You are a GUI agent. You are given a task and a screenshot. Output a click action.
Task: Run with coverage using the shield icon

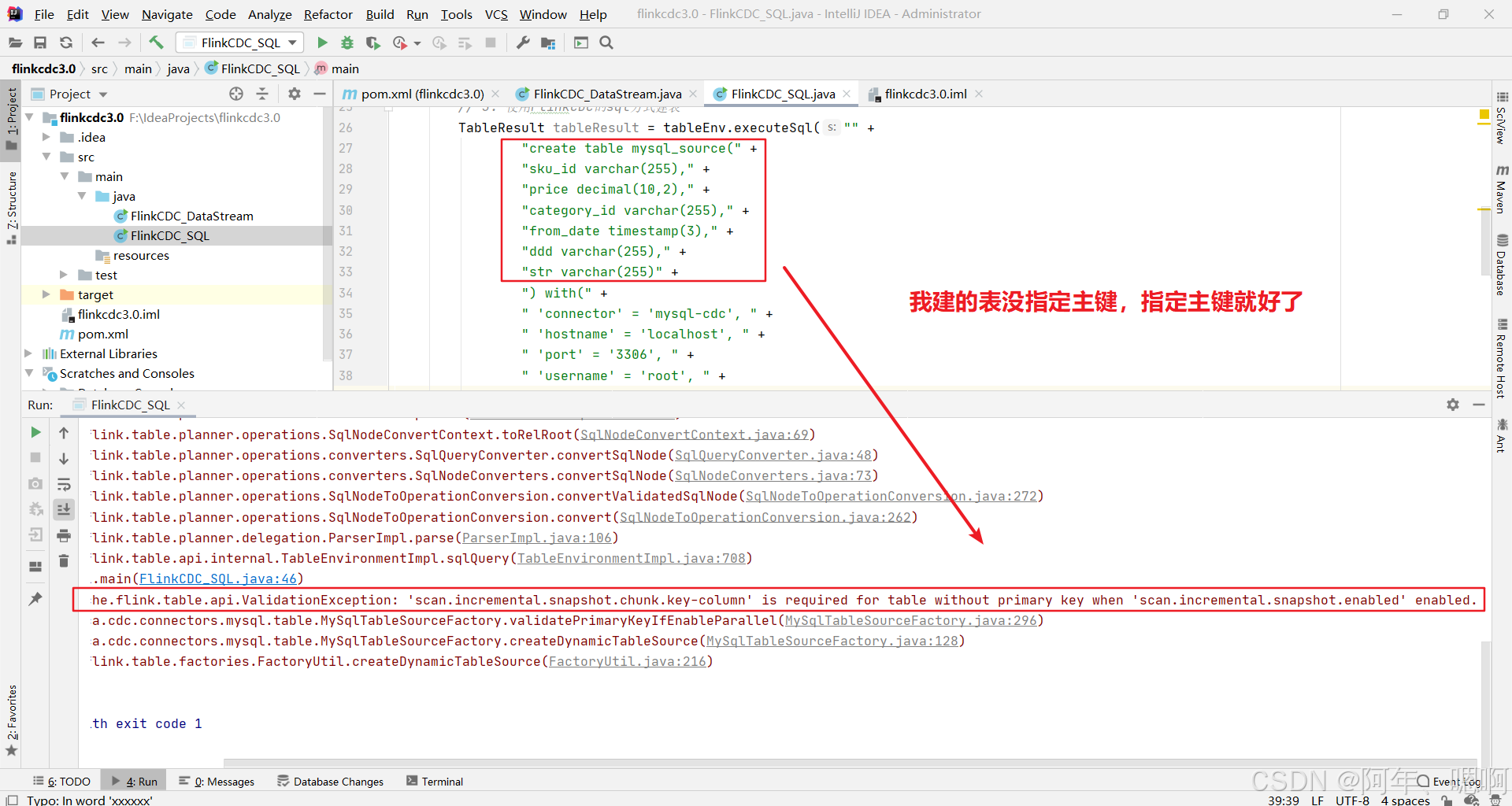(373, 43)
